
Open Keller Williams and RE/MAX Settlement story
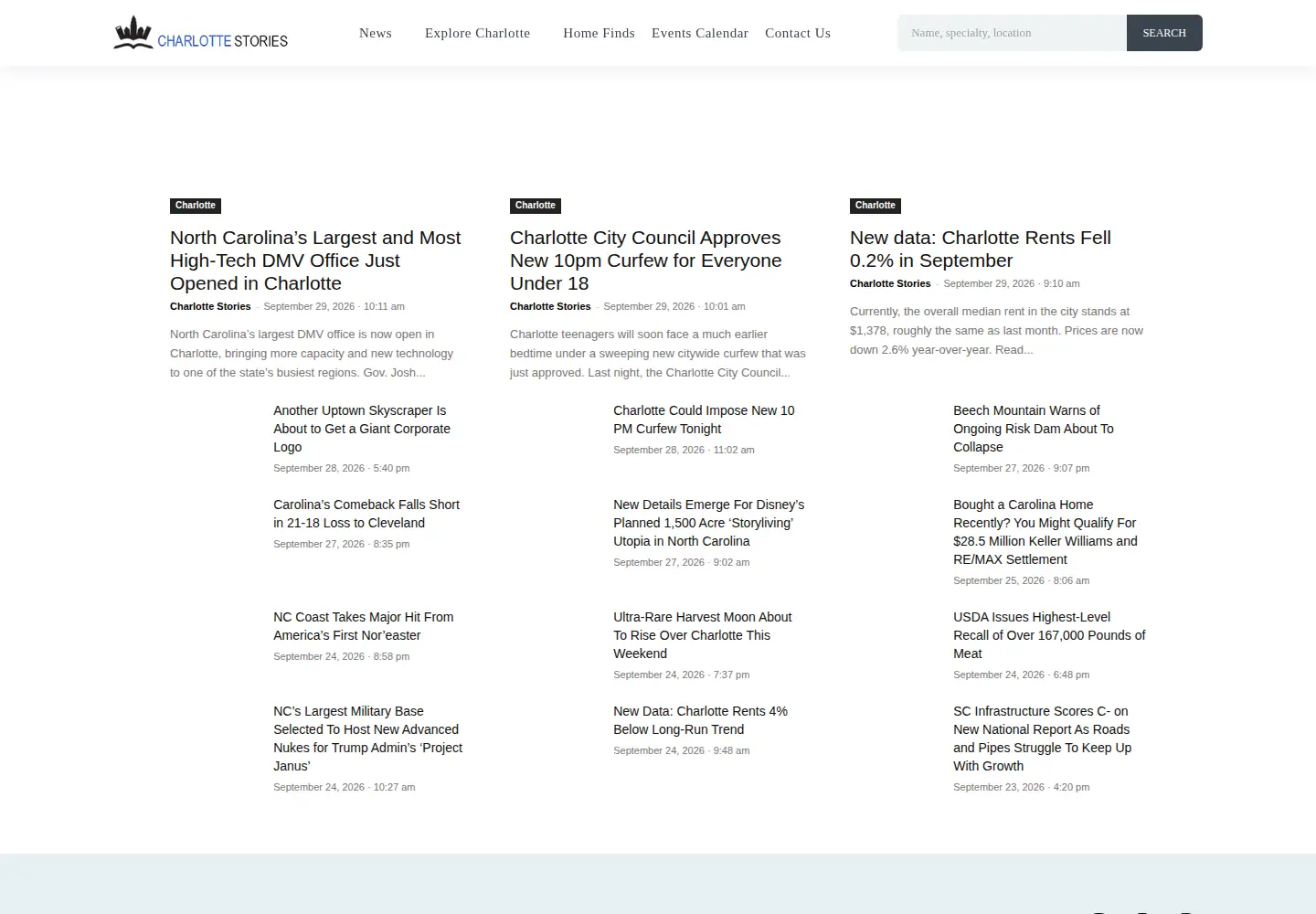pos(1045,532)
